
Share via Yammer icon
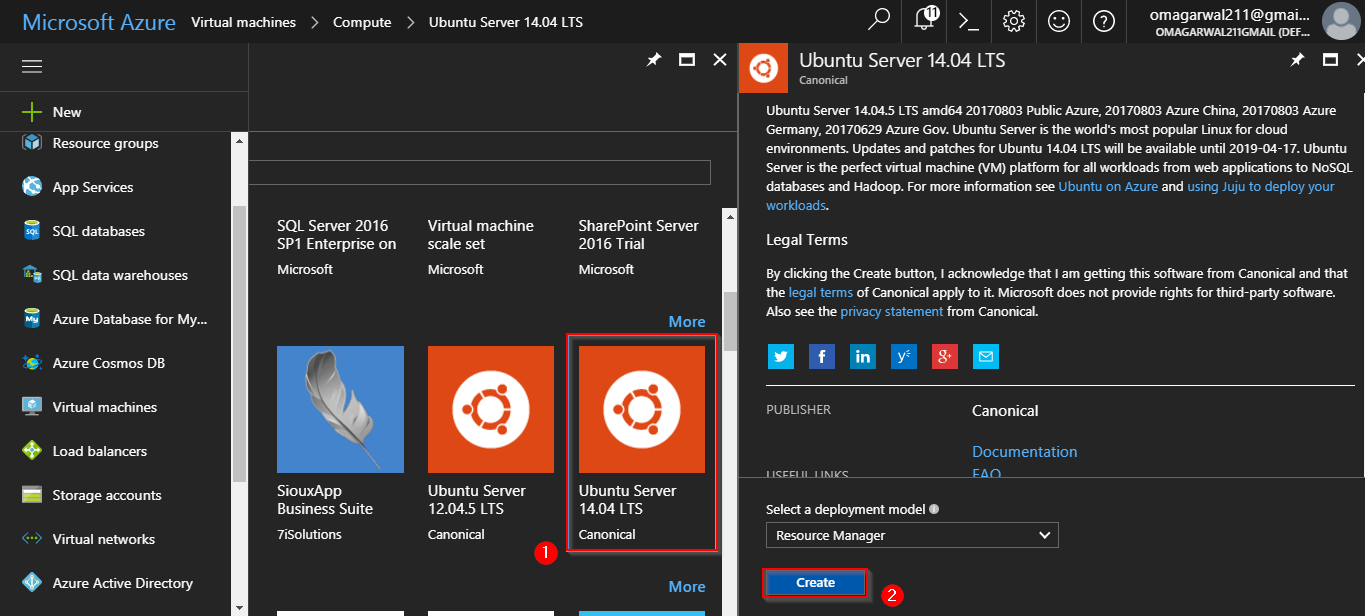pyautogui.click(x=903, y=356)
